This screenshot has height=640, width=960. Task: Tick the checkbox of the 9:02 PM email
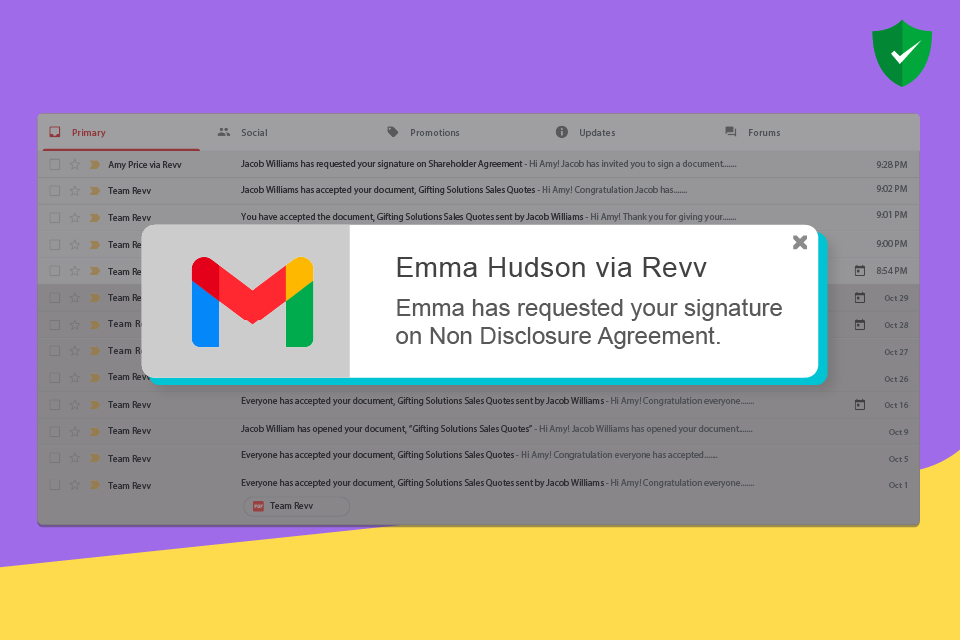tap(55, 190)
